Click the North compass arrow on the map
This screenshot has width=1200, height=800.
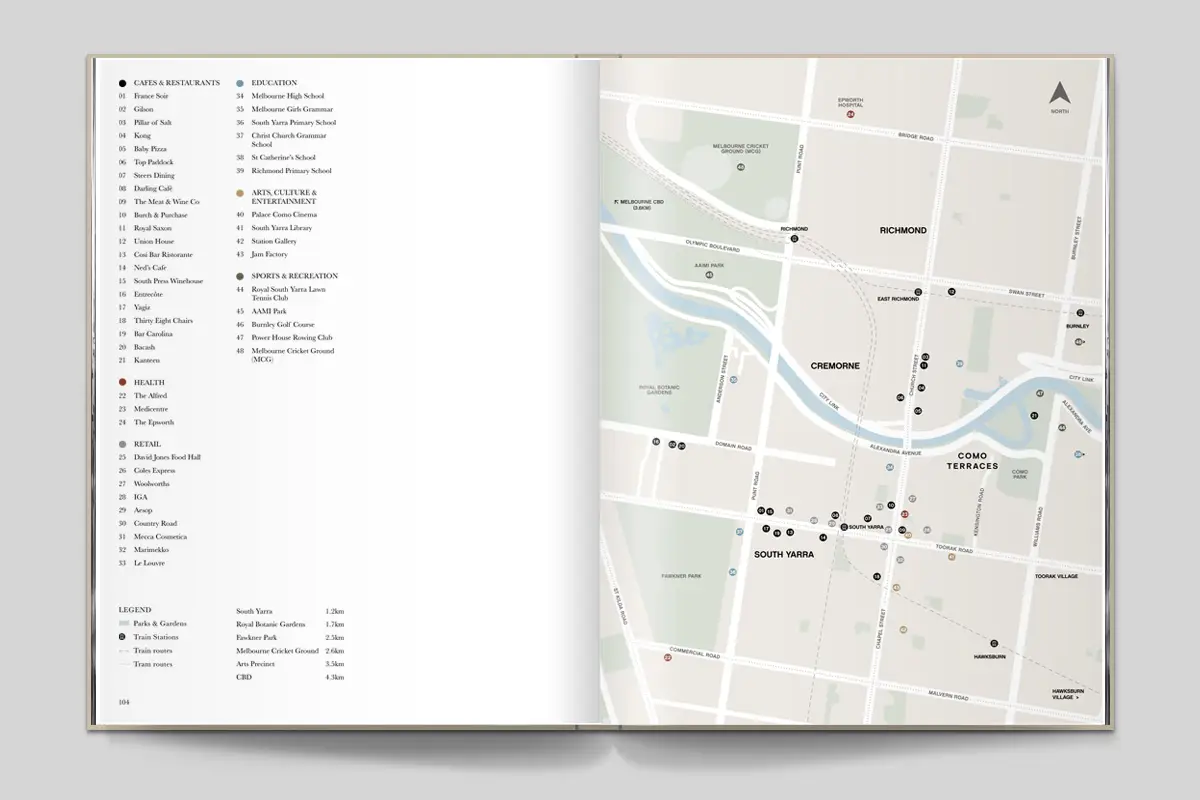coord(1060,93)
